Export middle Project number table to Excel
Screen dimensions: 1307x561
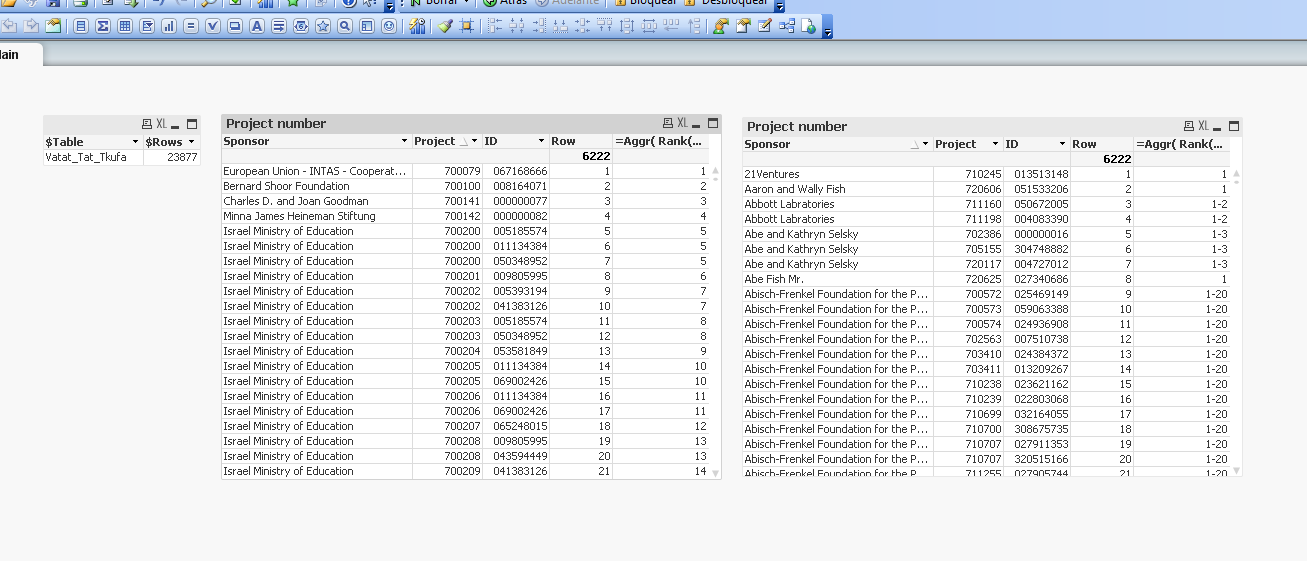tap(682, 123)
